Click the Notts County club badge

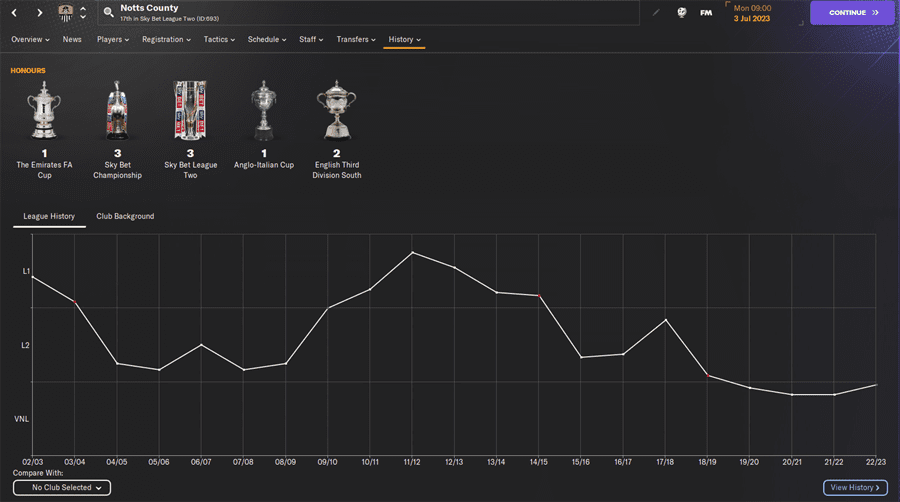click(x=66, y=13)
